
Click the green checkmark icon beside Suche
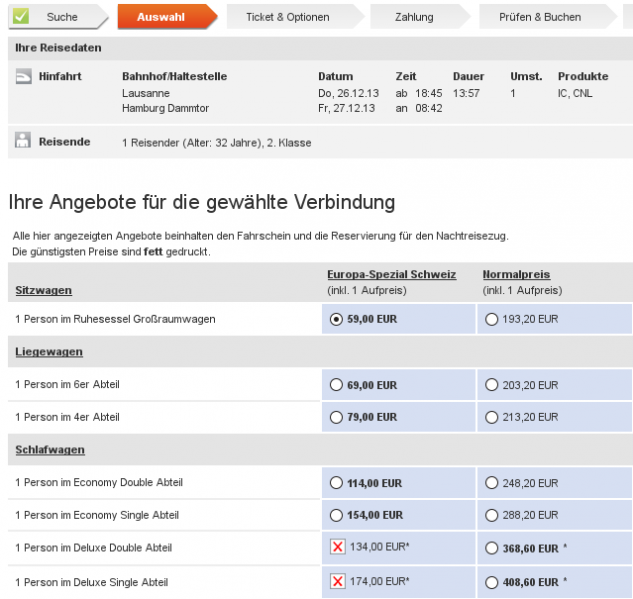pyautogui.click(x=21, y=16)
